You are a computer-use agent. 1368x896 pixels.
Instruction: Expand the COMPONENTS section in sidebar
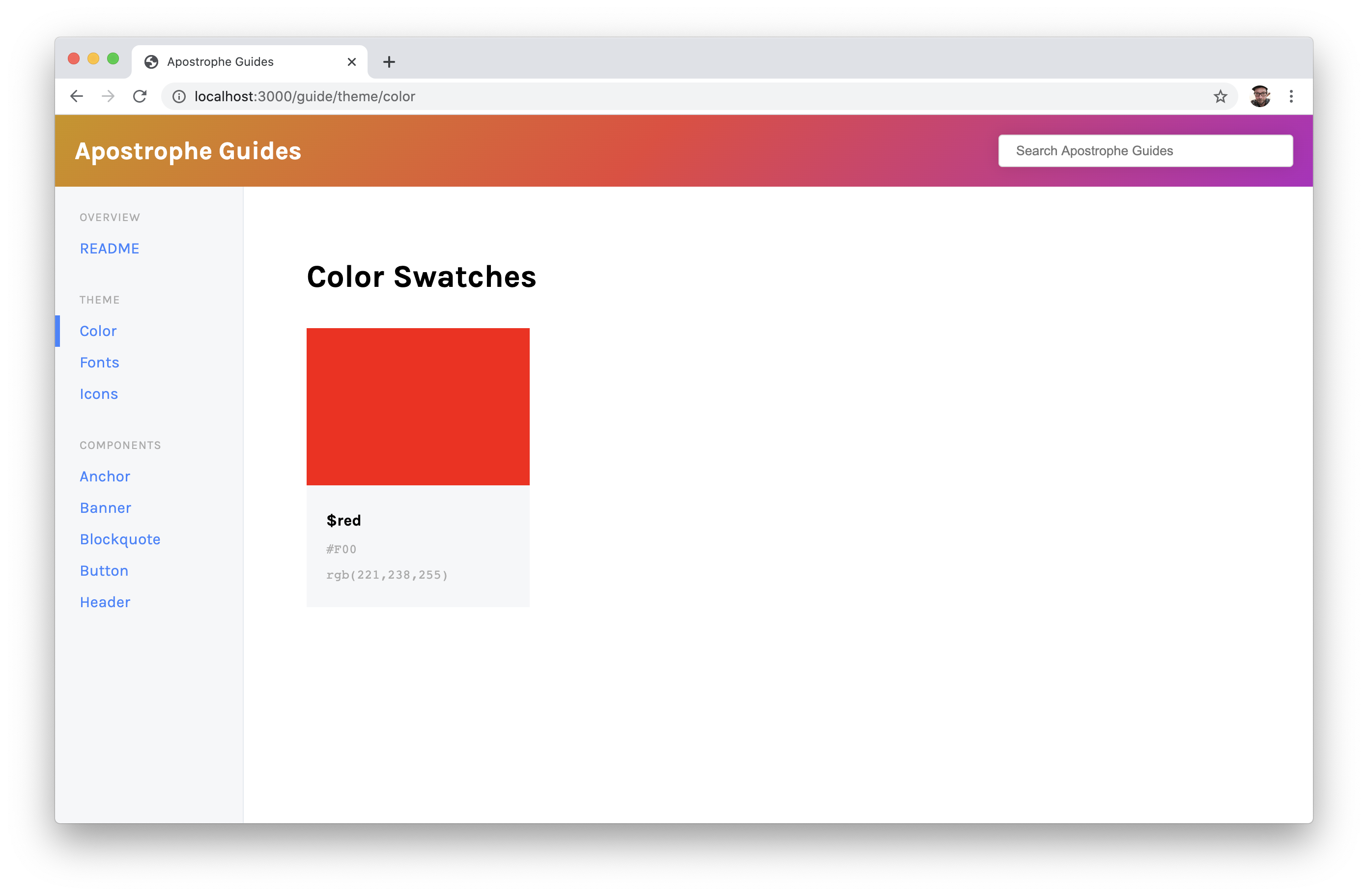click(120, 445)
